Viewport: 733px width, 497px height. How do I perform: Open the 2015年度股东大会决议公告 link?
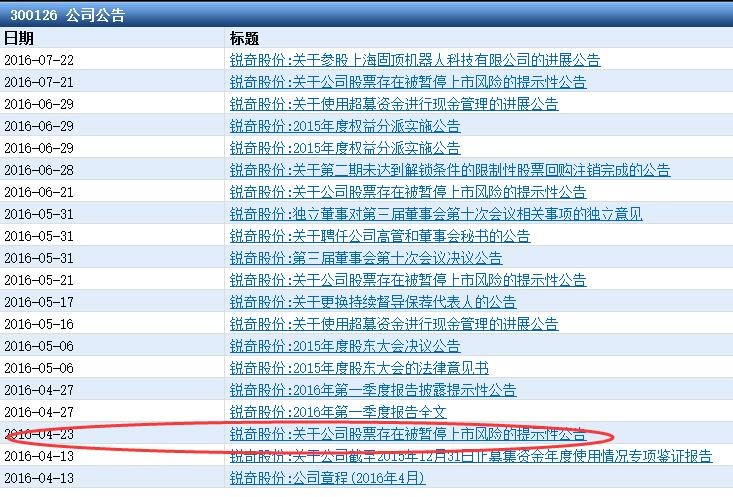[345, 346]
